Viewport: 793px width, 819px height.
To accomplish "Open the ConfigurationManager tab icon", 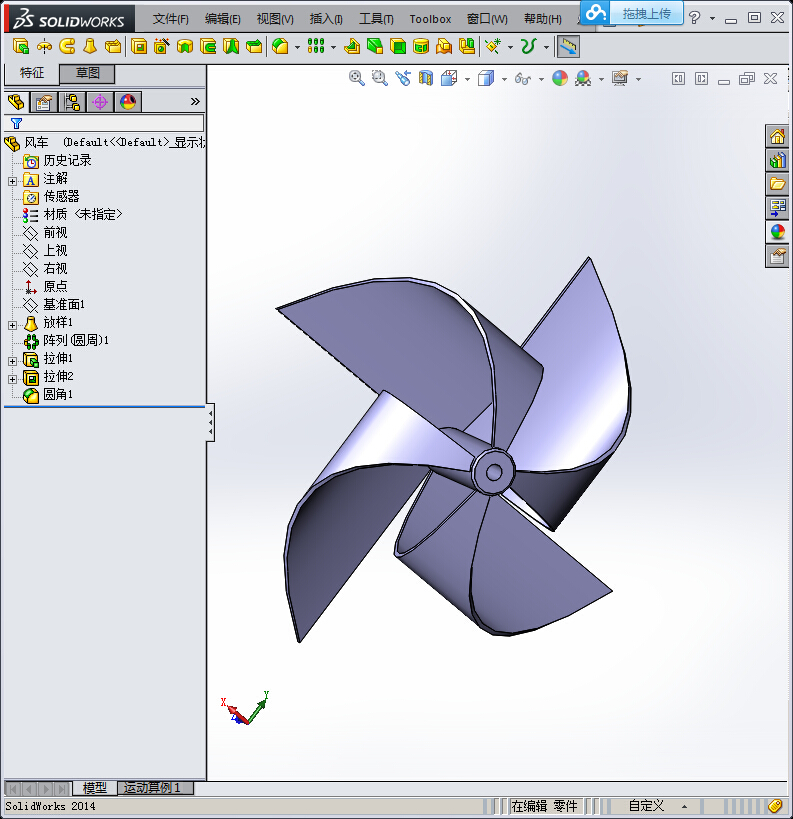I will [72, 101].
